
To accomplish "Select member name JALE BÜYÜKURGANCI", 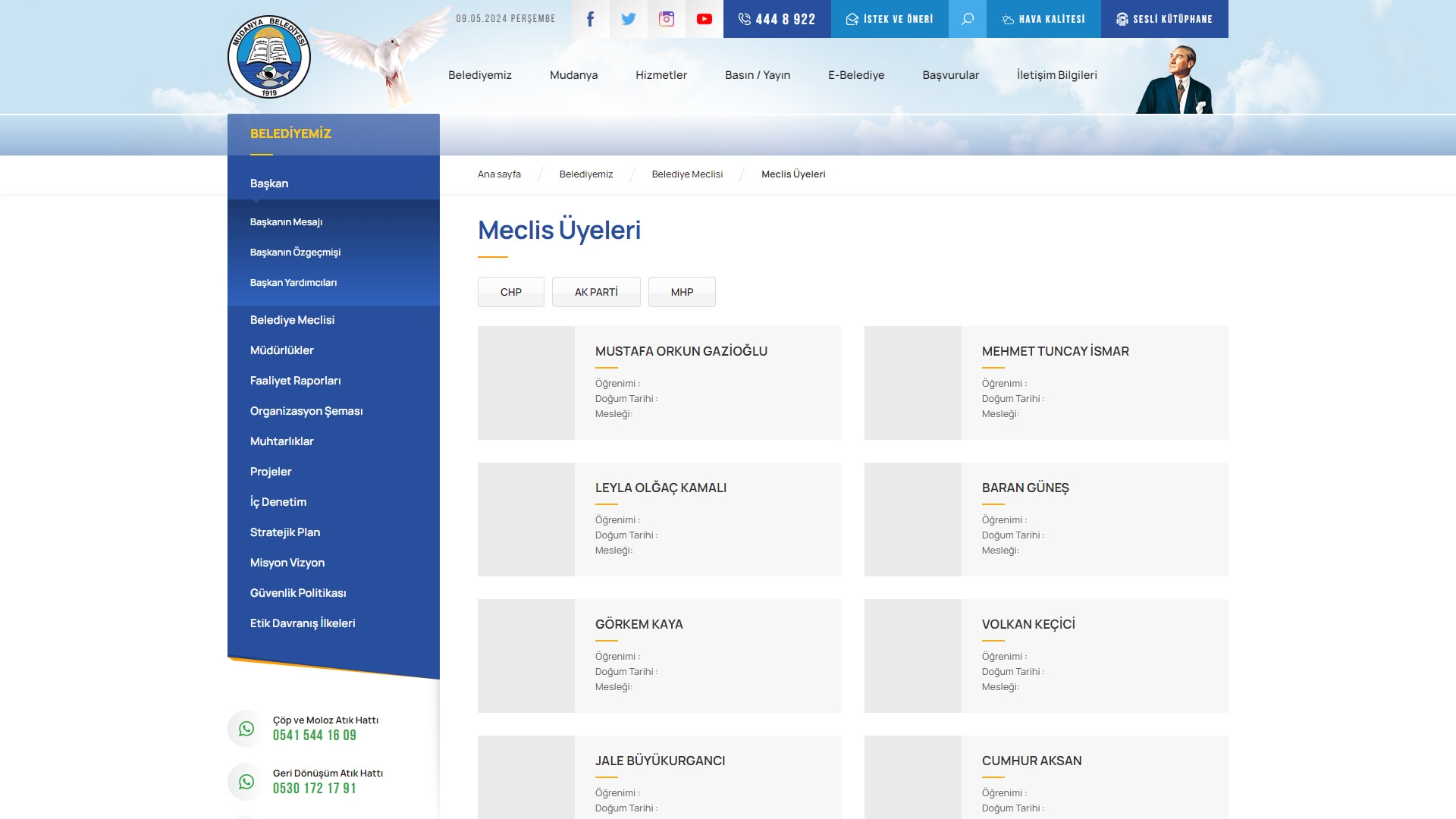I will click(660, 761).
